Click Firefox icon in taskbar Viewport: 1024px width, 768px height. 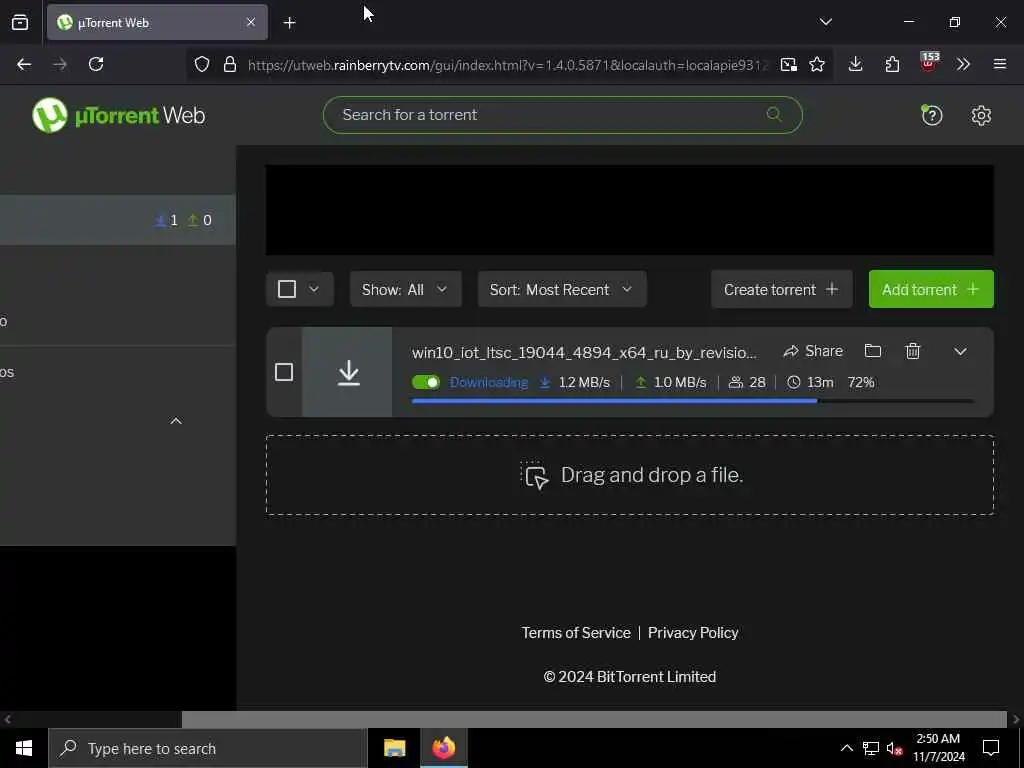click(443, 748)
